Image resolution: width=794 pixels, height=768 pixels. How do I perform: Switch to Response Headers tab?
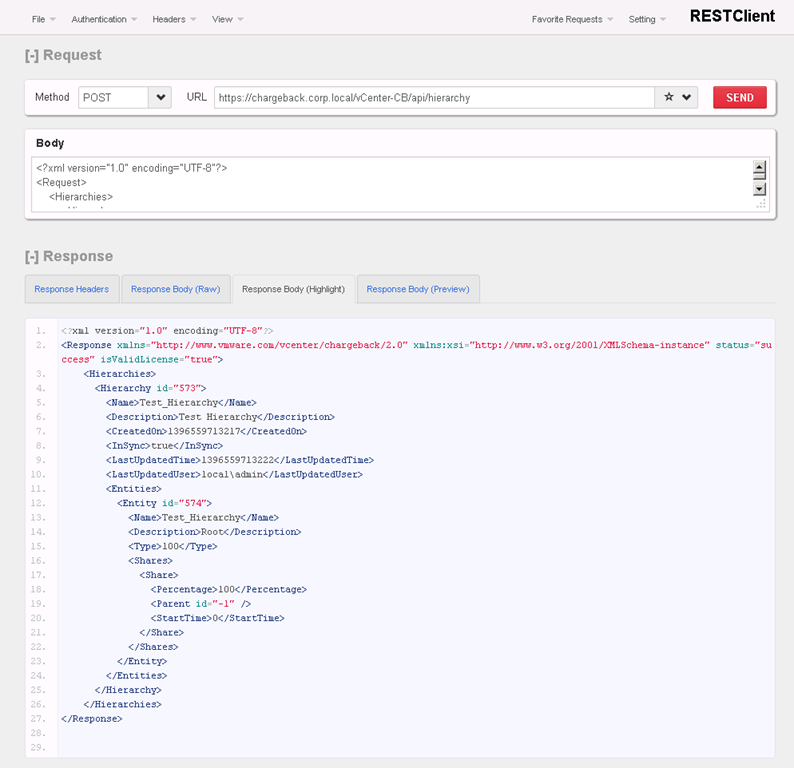pos(72,289)
